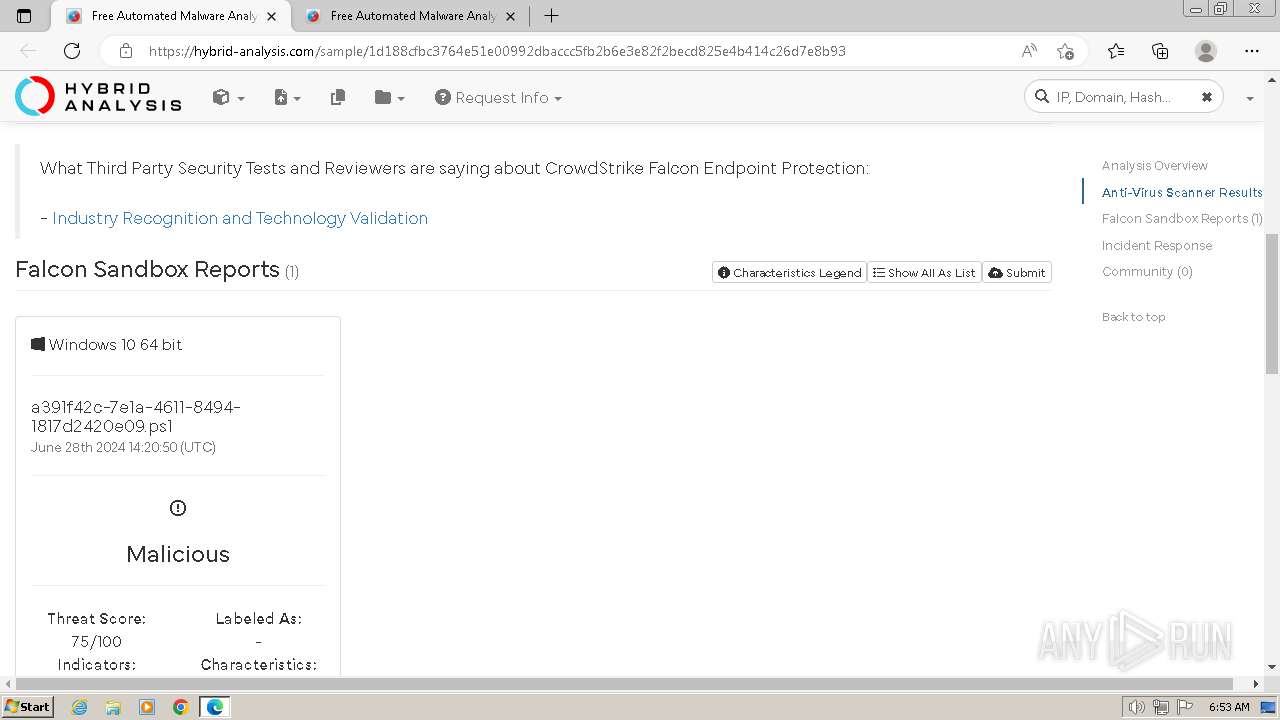The width and height of the screenshot is (1280, 720).
Task: Jump to Anti-Virus Scanner Results section
Action: tap(1182, 192)
